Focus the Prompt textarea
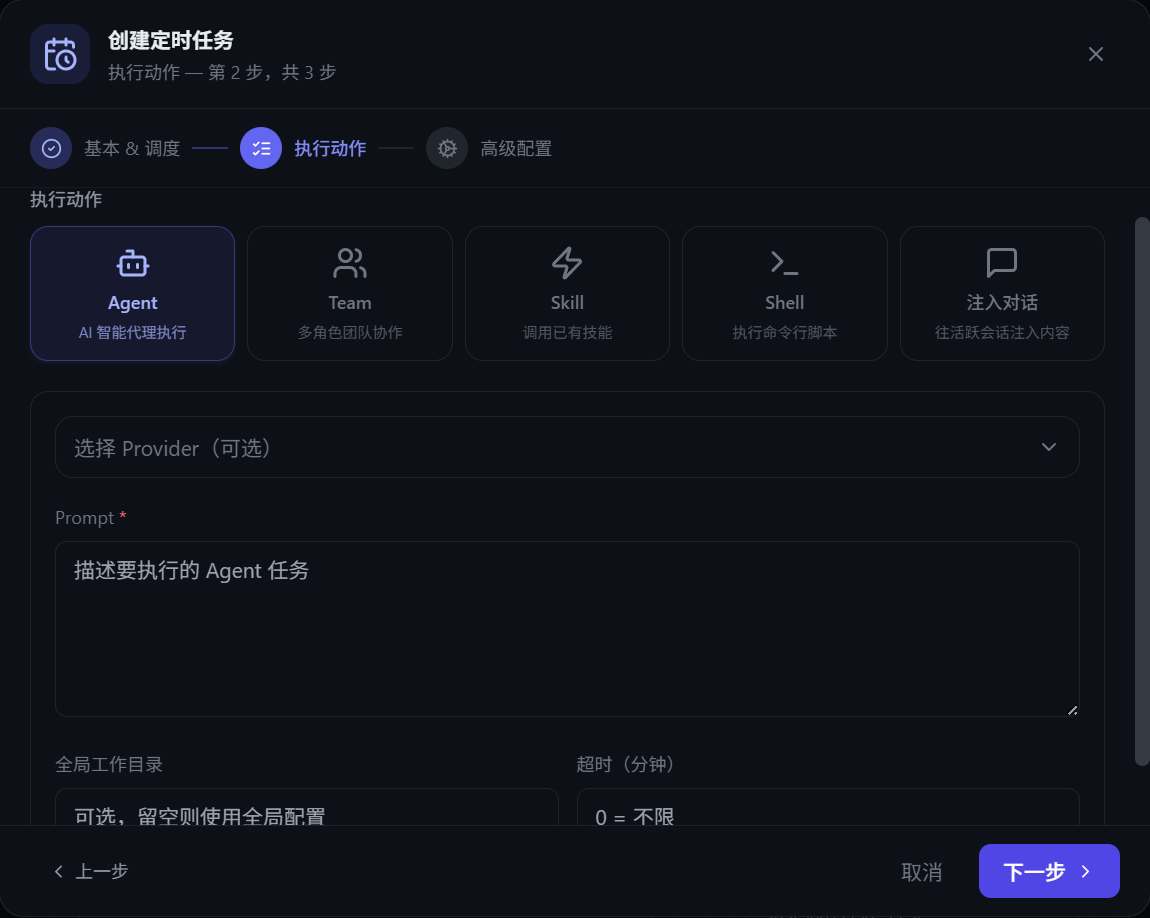Image resolution: width=1150 pixels, height=918 pixels. click(x=567, y=629)
